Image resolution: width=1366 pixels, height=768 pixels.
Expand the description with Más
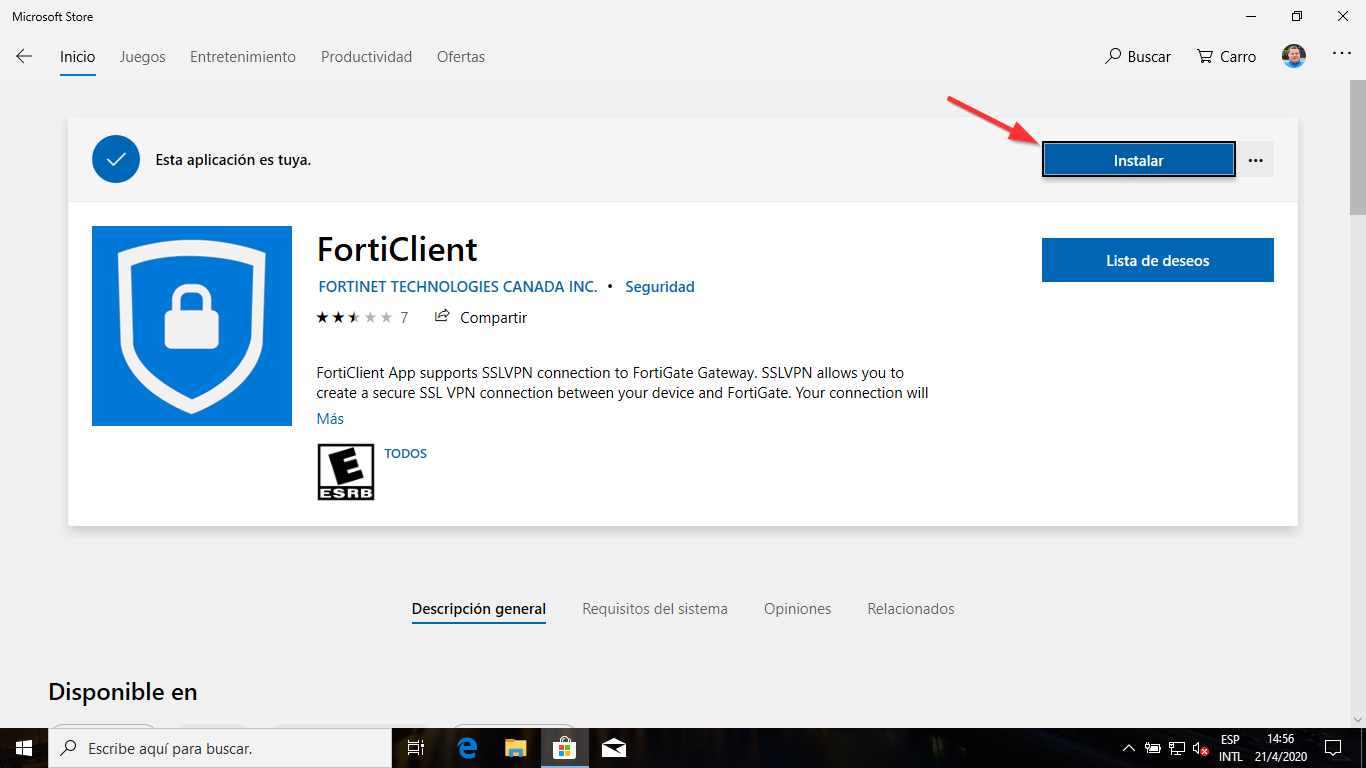(x=331, y=418)
